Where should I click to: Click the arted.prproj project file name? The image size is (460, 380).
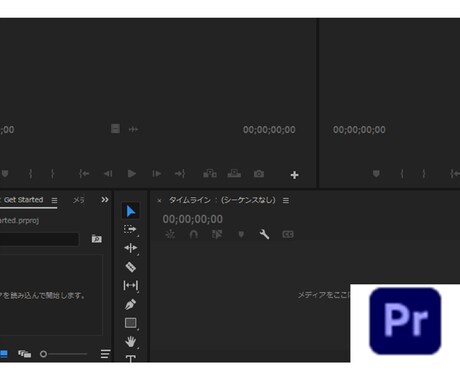tap(19, 220)
